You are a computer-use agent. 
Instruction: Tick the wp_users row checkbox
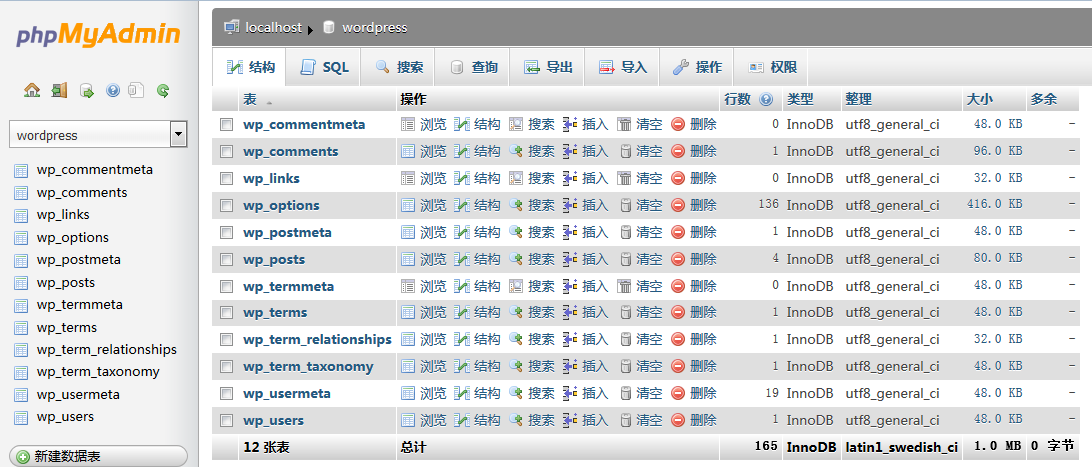pyautogui.click(x=226, y=420)
